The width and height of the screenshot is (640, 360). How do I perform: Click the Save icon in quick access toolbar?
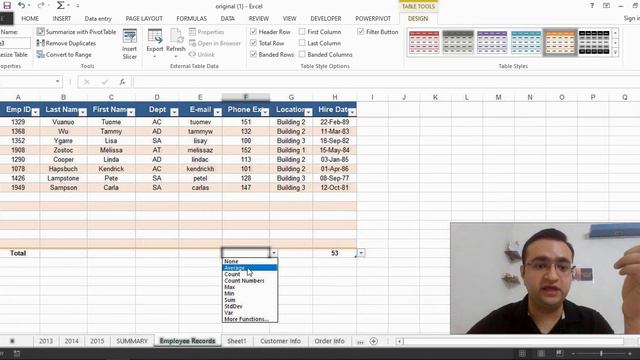[x=7, y=5]
